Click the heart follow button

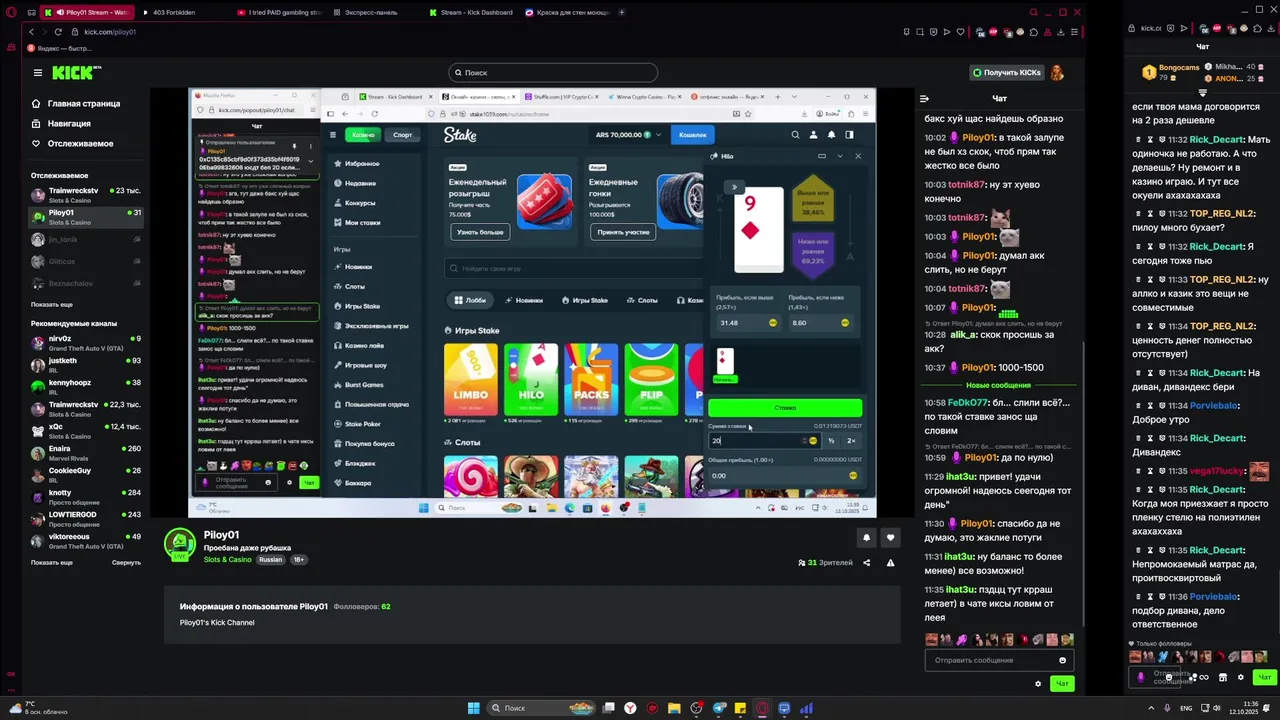click(x=890, y=538)
